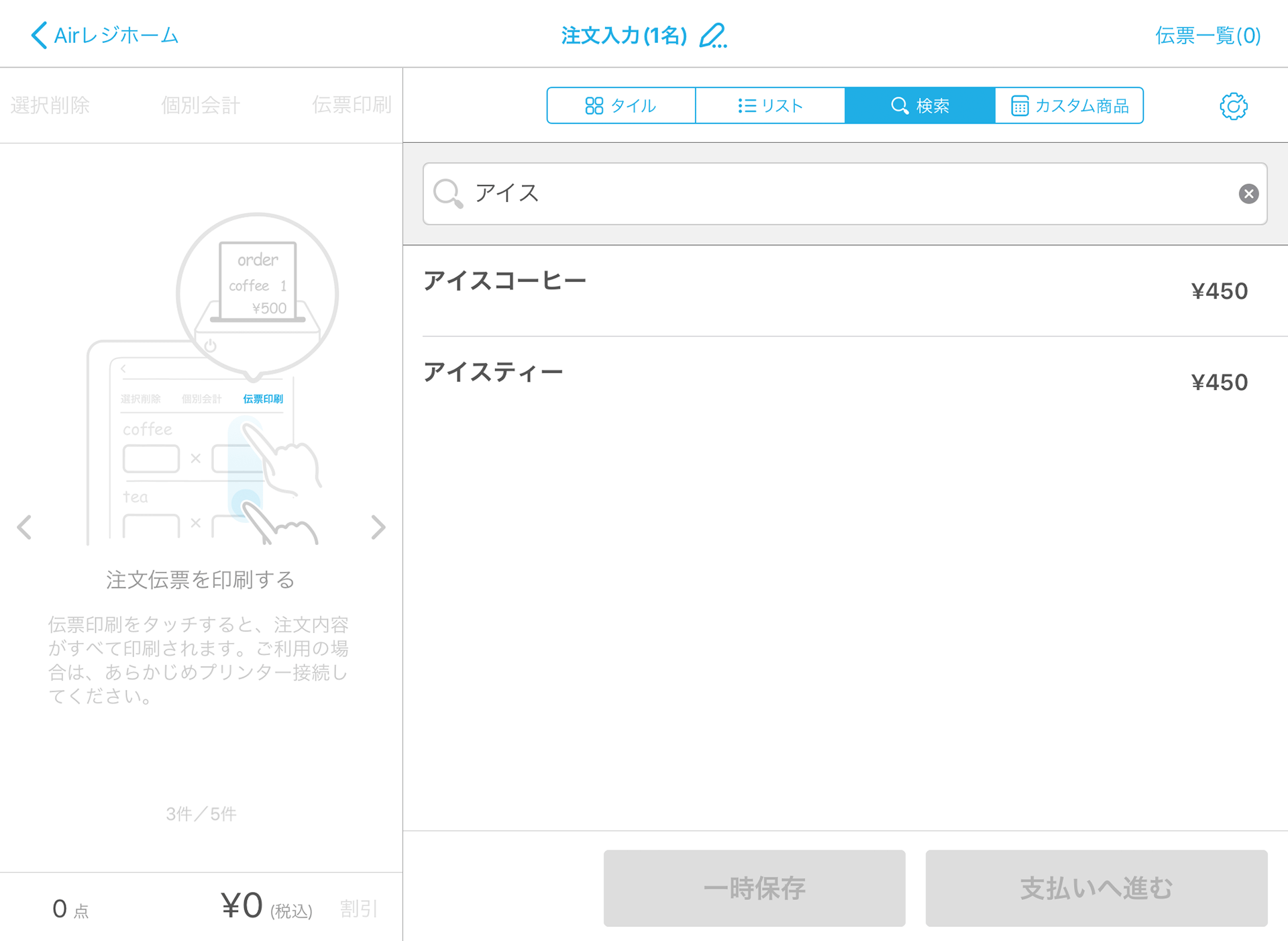The width and height of the screenshot is (1288, 941).
Task: Click the 一時保存 button
Action: coord(754,888)
